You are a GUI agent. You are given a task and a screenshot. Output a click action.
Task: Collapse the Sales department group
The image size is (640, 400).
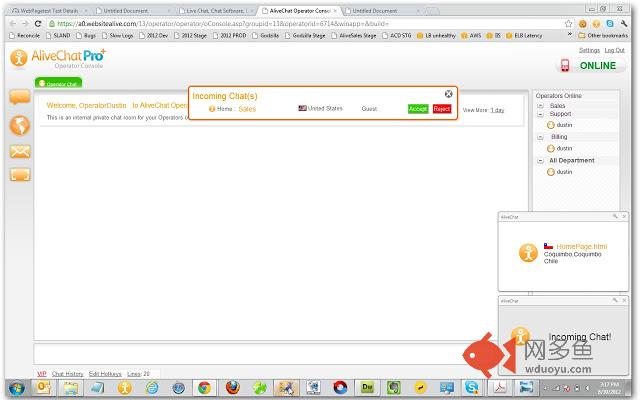pos(540,106)
